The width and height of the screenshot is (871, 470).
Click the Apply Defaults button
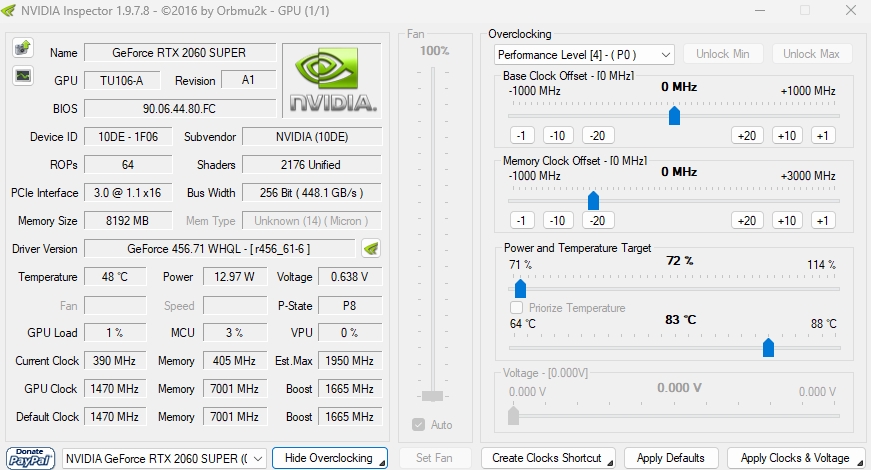click(671, 458)
